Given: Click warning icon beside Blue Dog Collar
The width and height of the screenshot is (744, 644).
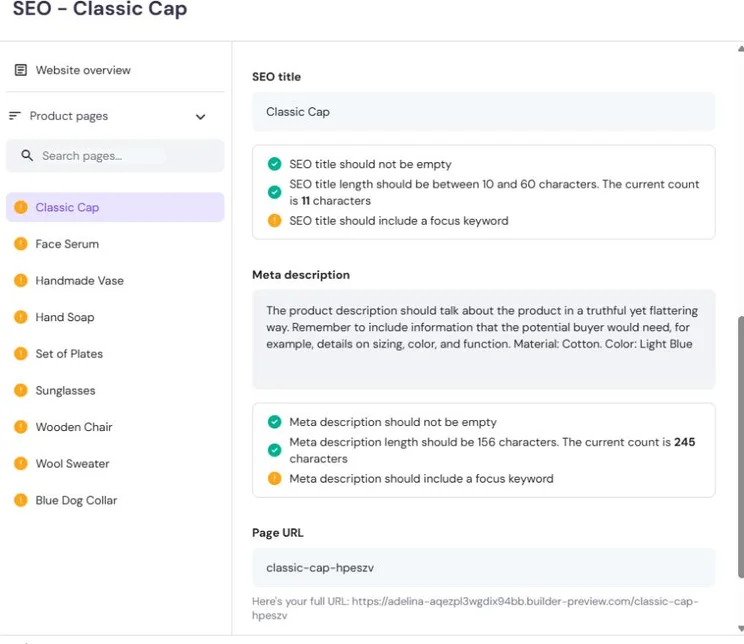Looking at the screenshot, I should click(x=21, y=500).
